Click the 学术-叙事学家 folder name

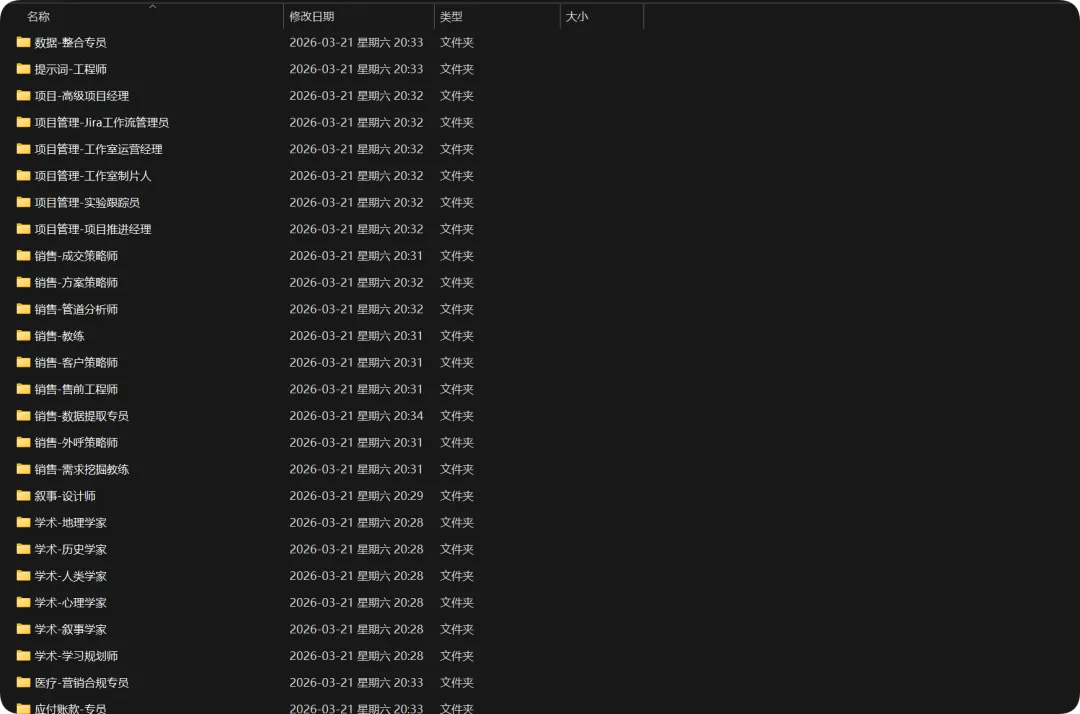(x=71, y=629)
